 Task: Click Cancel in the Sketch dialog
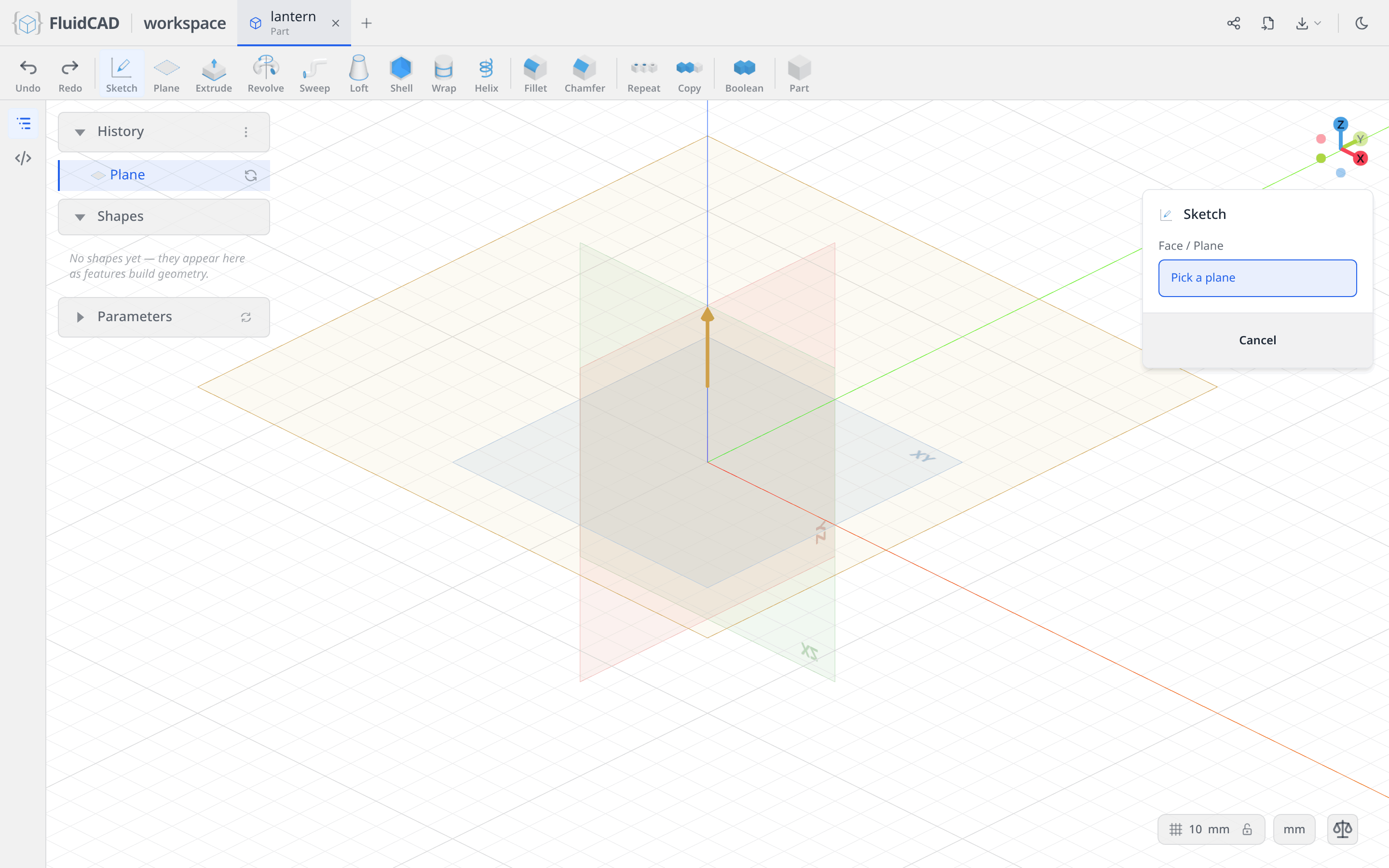pyautogui.click(x=1257, y=340)
